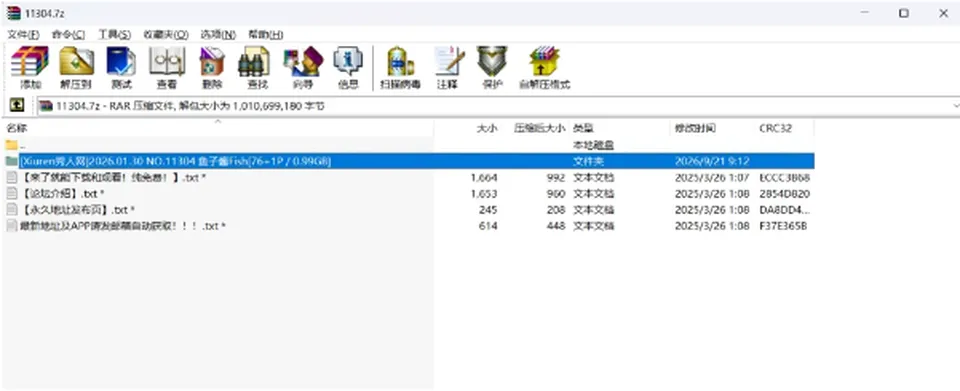Image resolution: width=960 pixels, height=391 pixels.
Task: Open the 查找 (Find) binoculars tool
Action: [257, 67]
